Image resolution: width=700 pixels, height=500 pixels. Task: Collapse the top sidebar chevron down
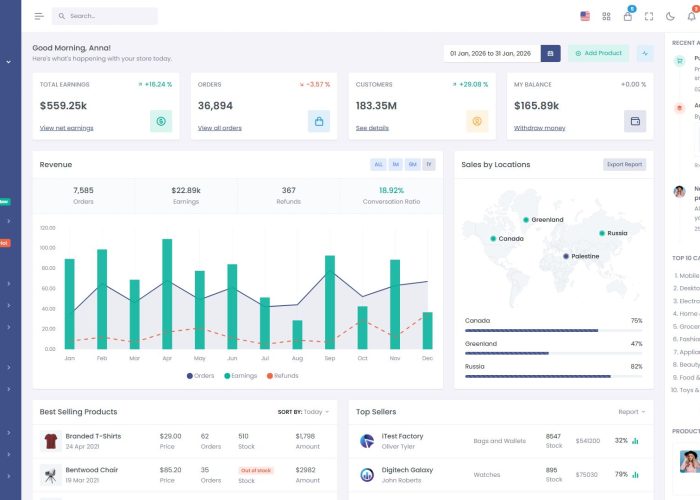point(8,62)
